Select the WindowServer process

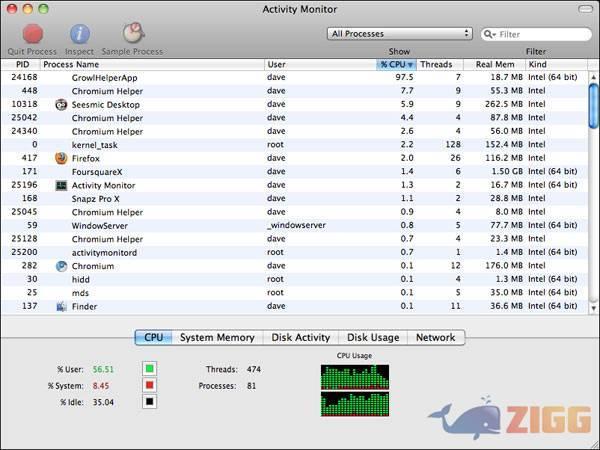294,225
